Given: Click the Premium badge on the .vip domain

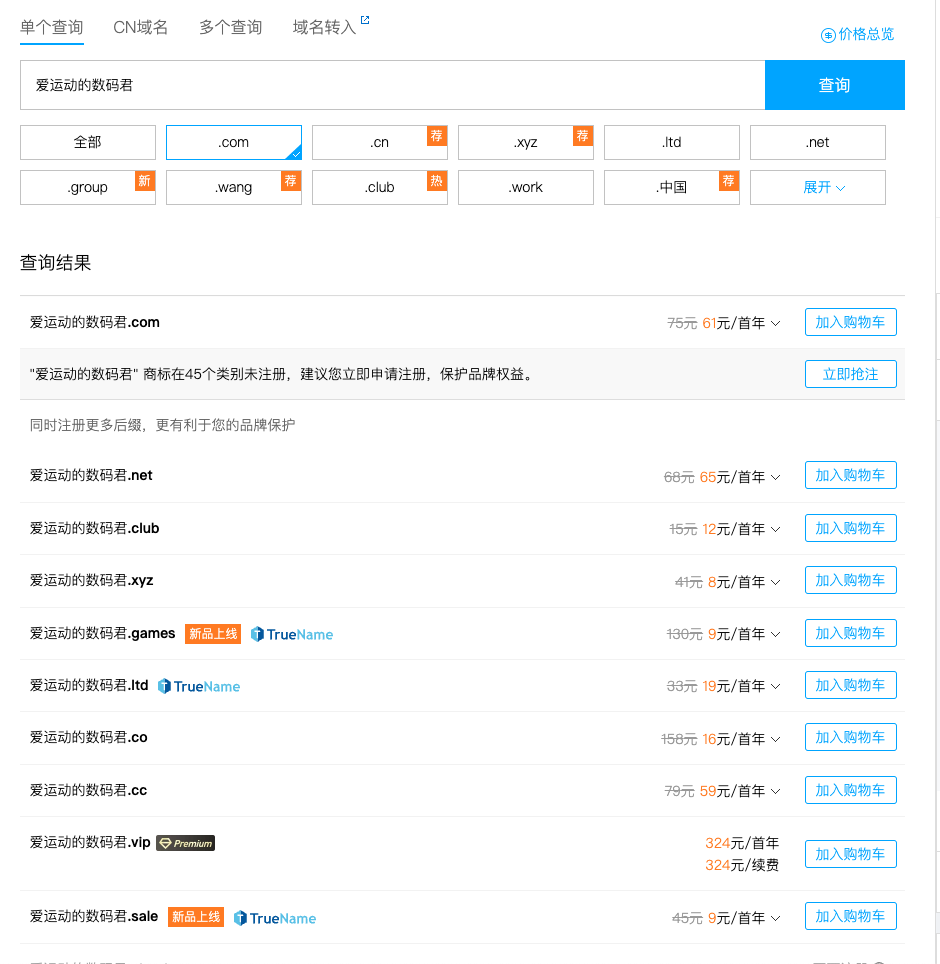Looking at the screenshot, I should click(x=185, y=842).
